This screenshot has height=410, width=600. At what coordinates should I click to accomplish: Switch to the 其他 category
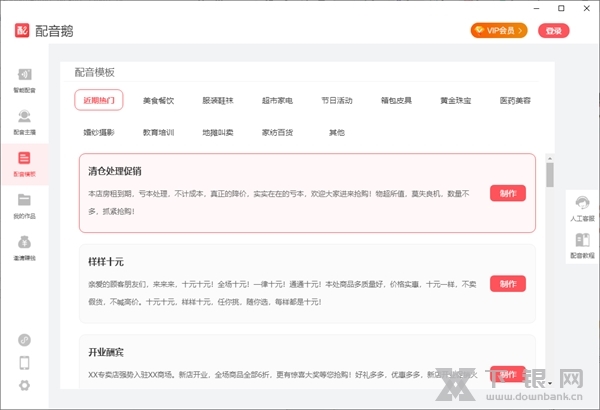pyautogui.click(x=337, y=132)
